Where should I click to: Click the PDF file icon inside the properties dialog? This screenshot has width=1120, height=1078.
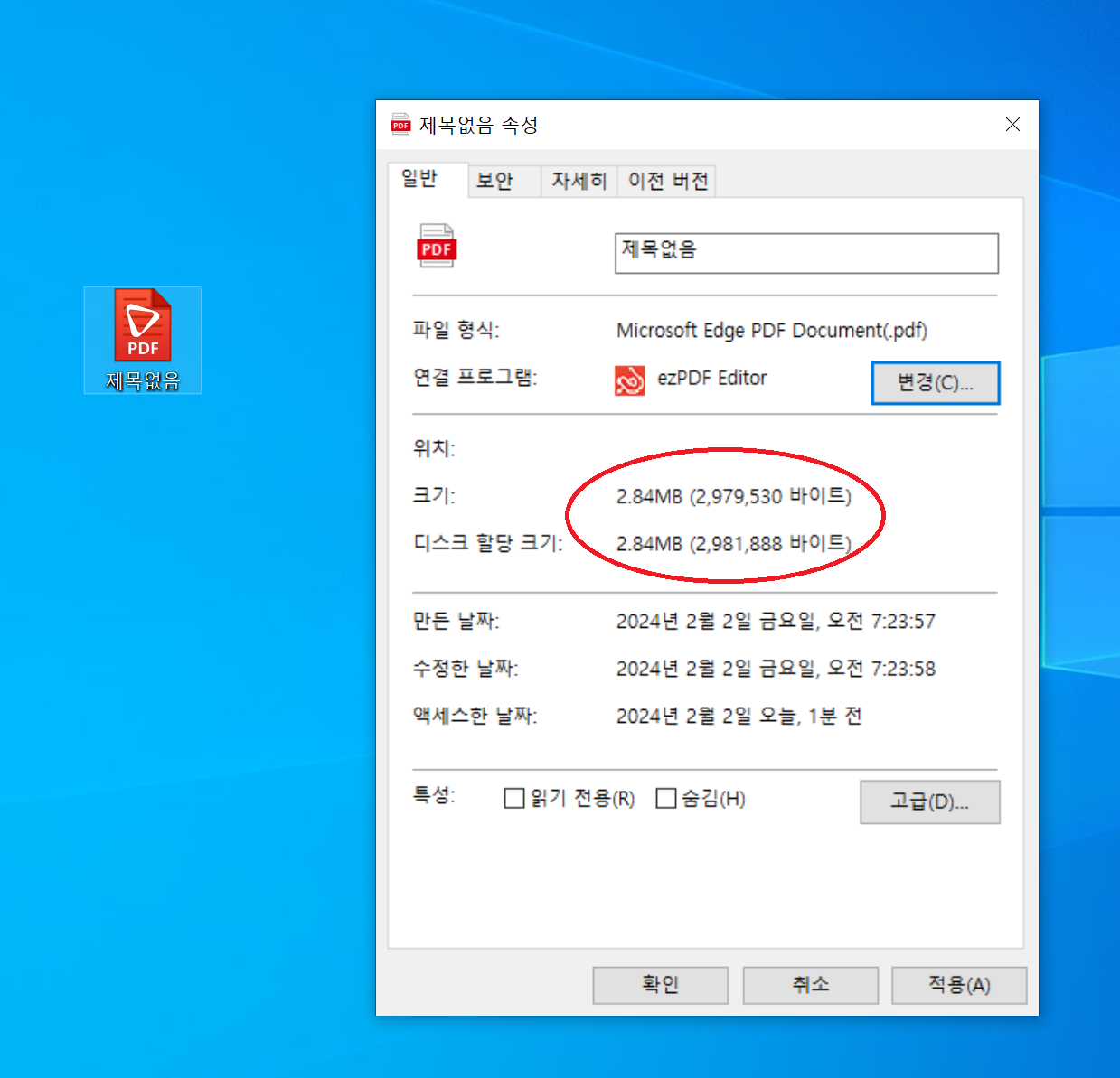click(437, 246)
